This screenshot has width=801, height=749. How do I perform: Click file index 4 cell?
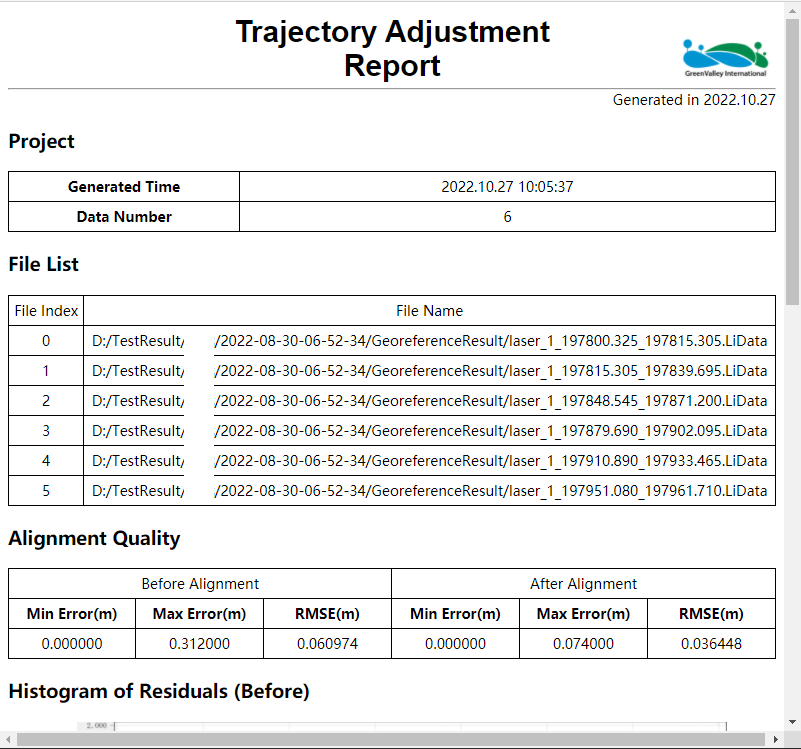pyautogui.click(x=46, y=461)
